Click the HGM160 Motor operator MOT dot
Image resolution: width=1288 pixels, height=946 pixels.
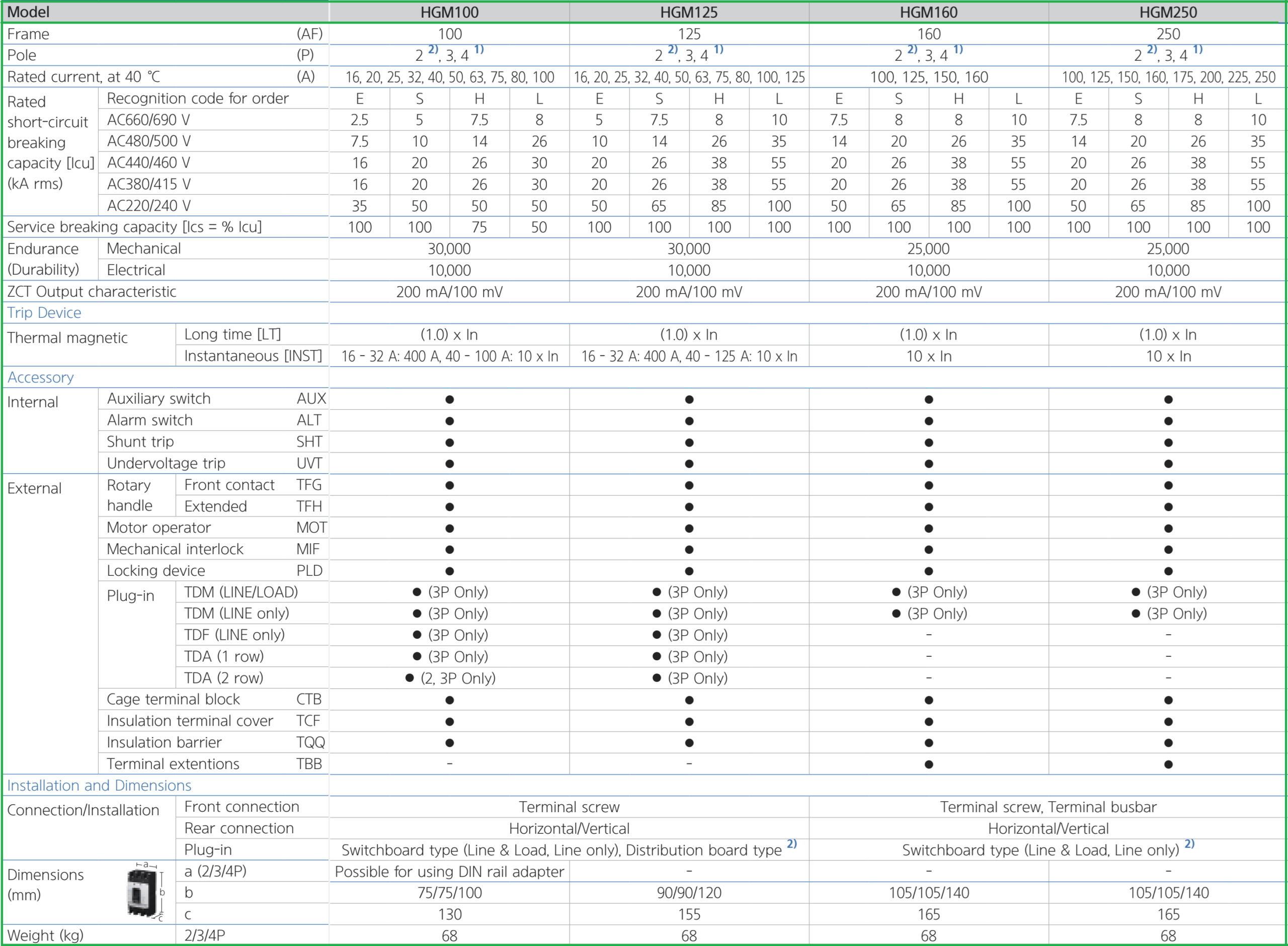pos(929,528)
